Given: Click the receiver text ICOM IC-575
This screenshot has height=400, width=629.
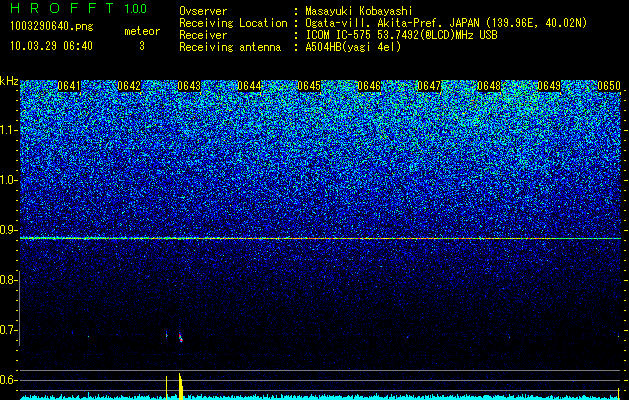Looking at the screenshot, I should point(338,35).
